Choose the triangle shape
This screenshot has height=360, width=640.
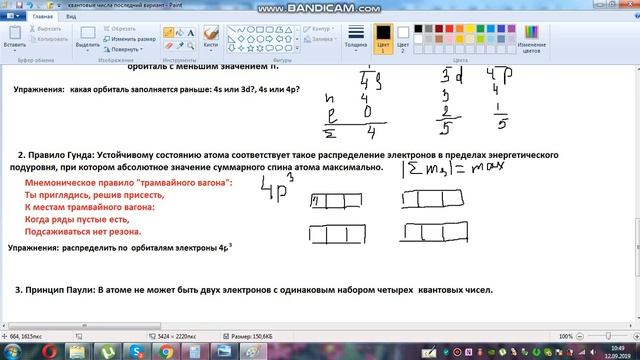click(289, 30)
